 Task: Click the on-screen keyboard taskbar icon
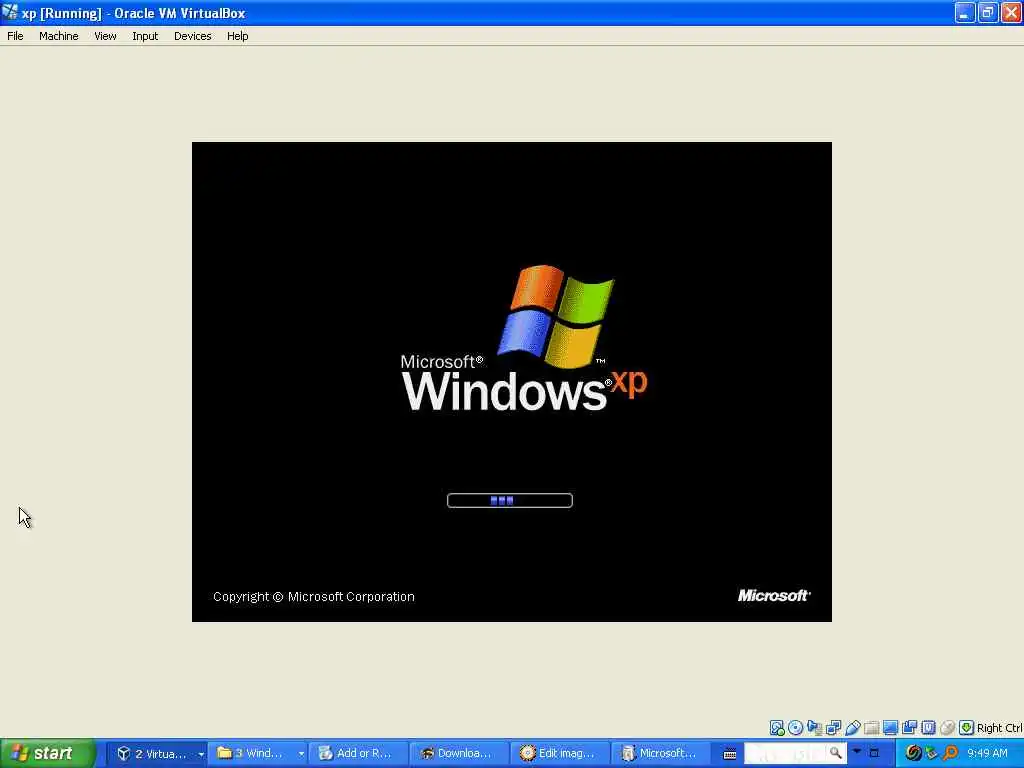click(729, 754)
